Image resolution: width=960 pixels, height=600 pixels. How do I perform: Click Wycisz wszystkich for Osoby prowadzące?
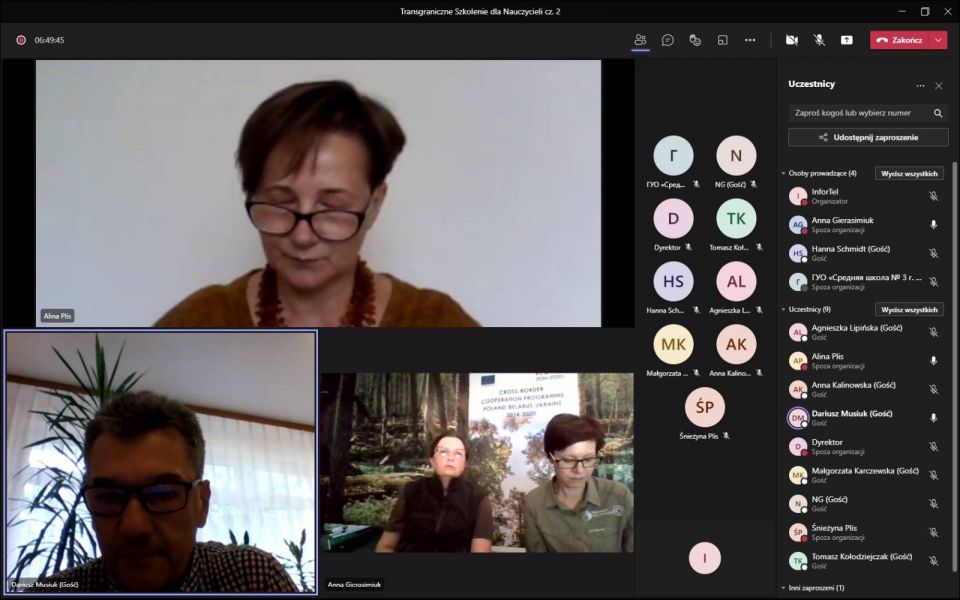[x=909, y=173]
